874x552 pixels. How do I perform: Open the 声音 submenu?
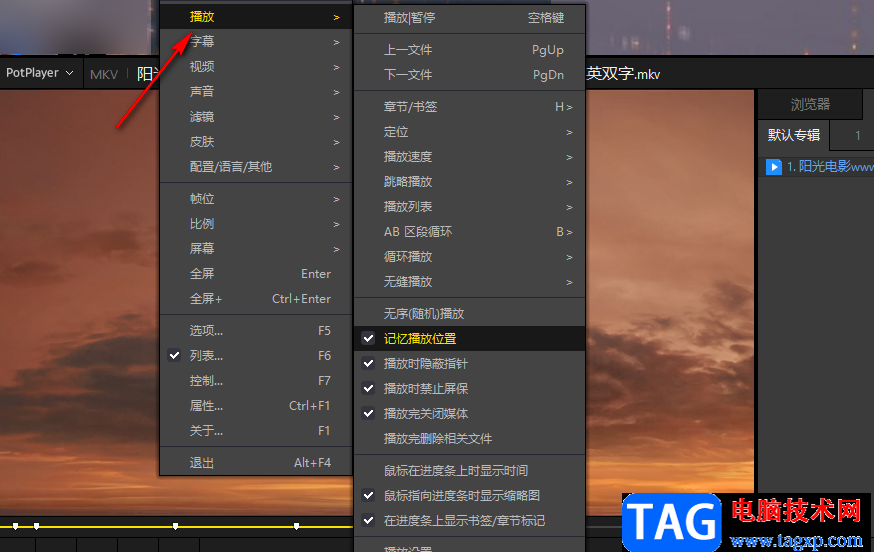(256, 92)
